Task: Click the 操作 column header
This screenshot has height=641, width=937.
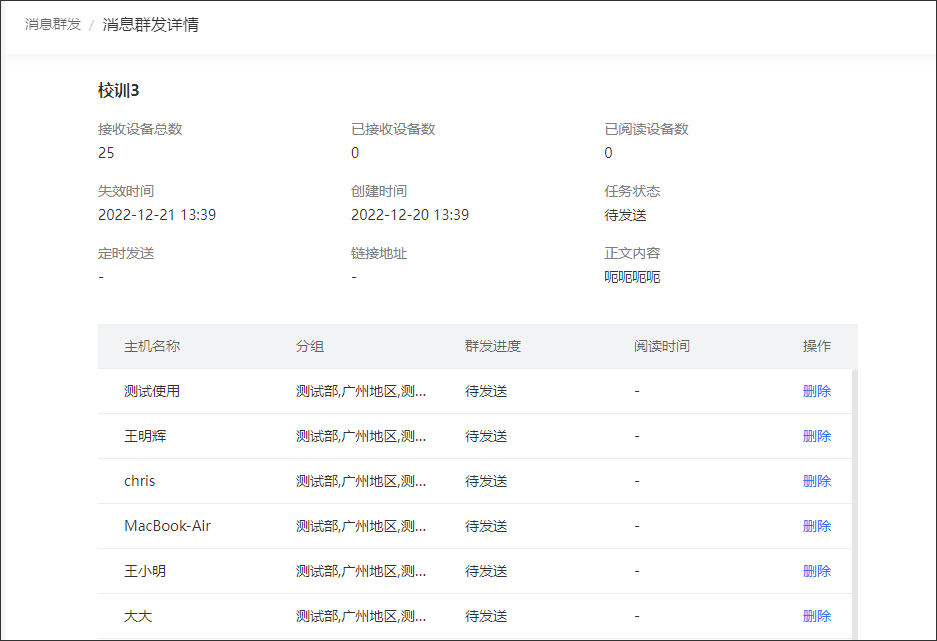Action: point(816,346)
